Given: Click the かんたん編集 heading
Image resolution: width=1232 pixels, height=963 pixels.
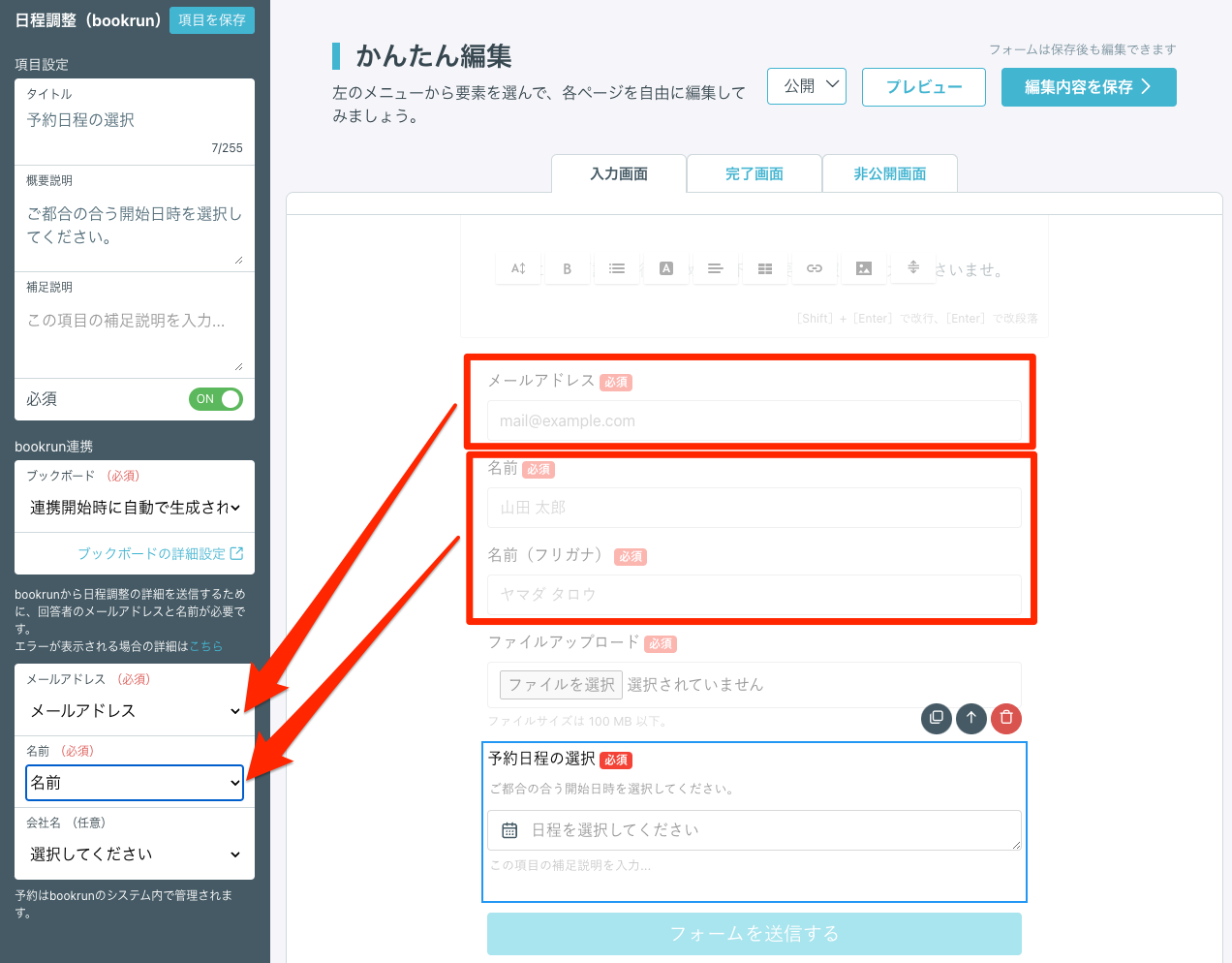Looking at the screenshot, I should point(433,56).
